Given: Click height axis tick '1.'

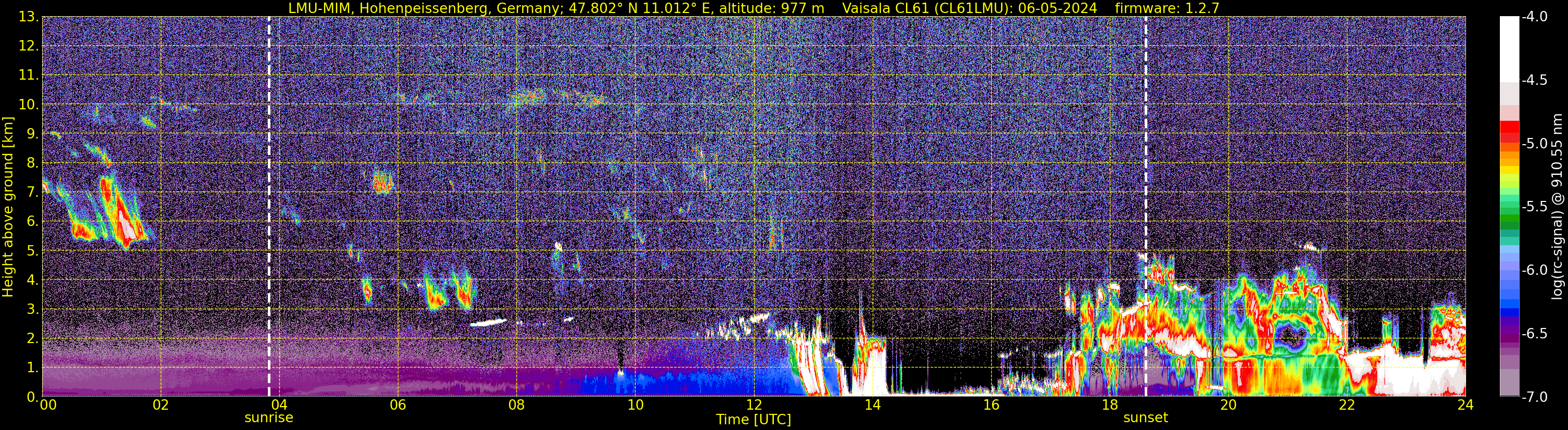Looking at the screenshot, I should (33, 368).
